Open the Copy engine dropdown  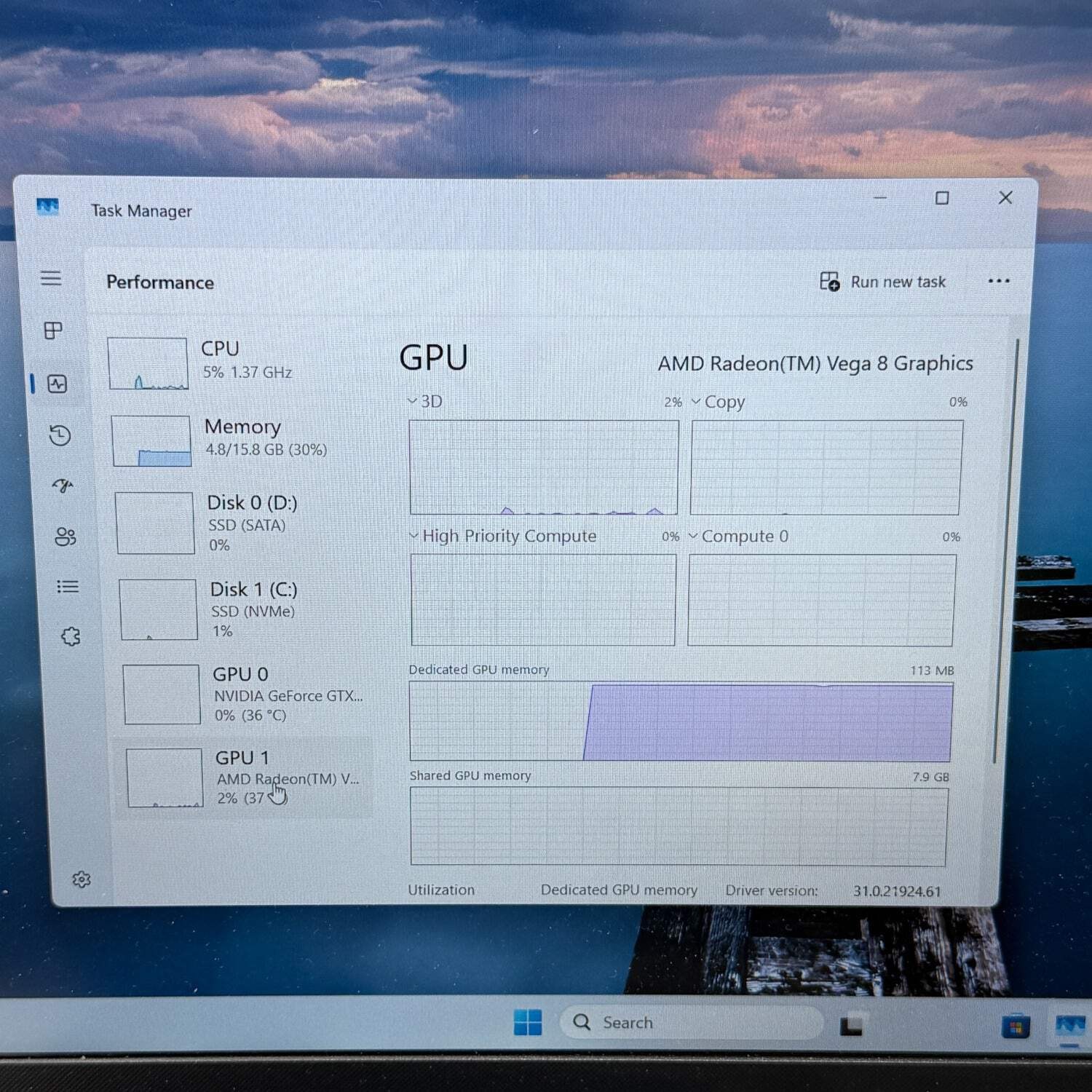point(696,401)
